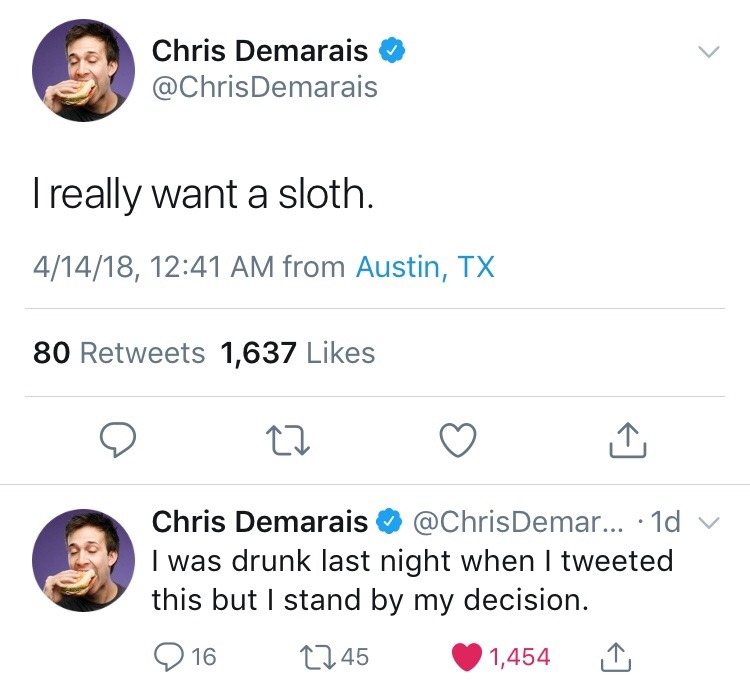The width and height of the screenshot is (750, 685).
Task: Share the main sloth tweet
Action: pos(628,439)
